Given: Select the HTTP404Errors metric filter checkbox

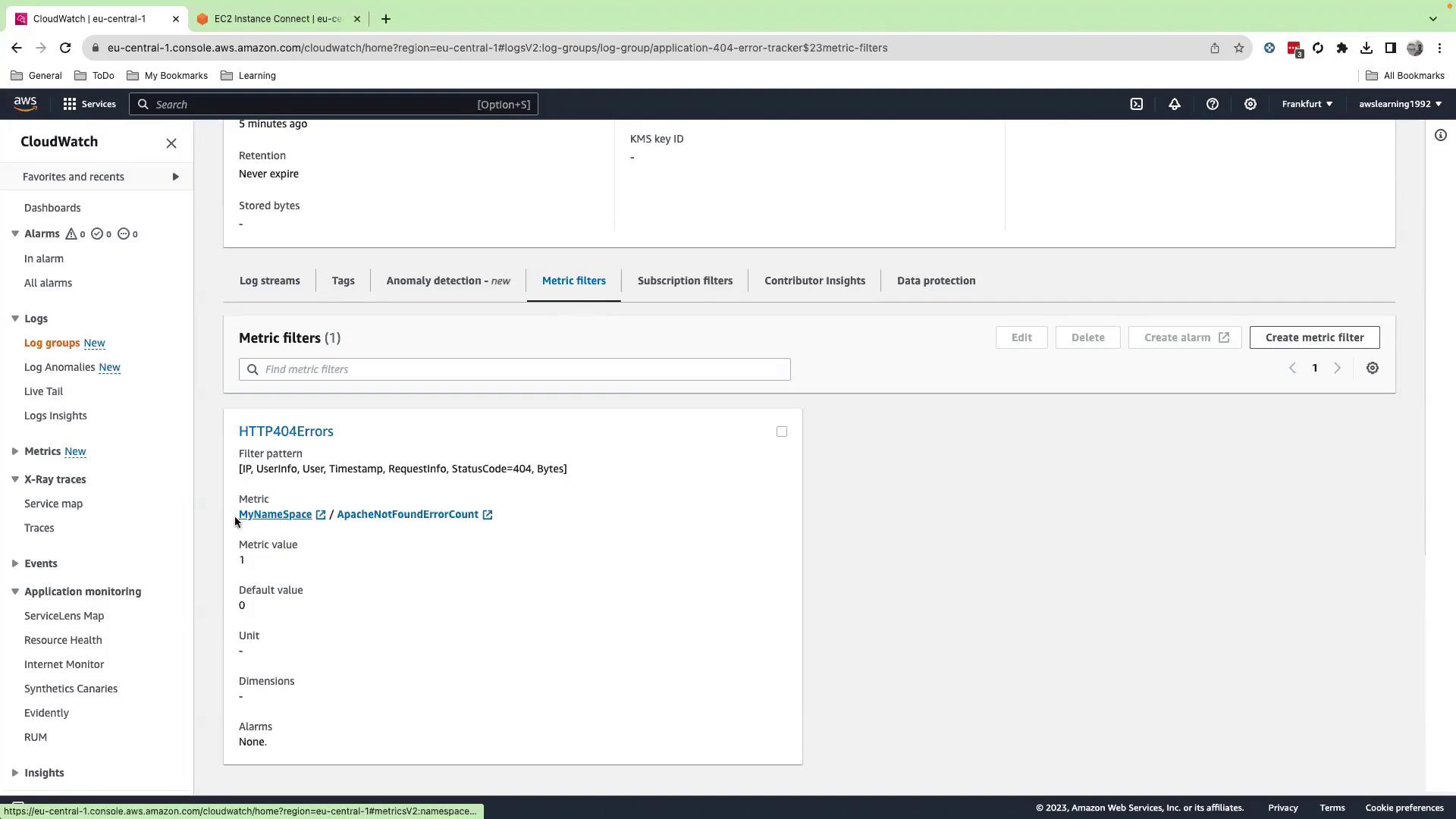Looking at the screenshot, I should (x=781, y=431).
